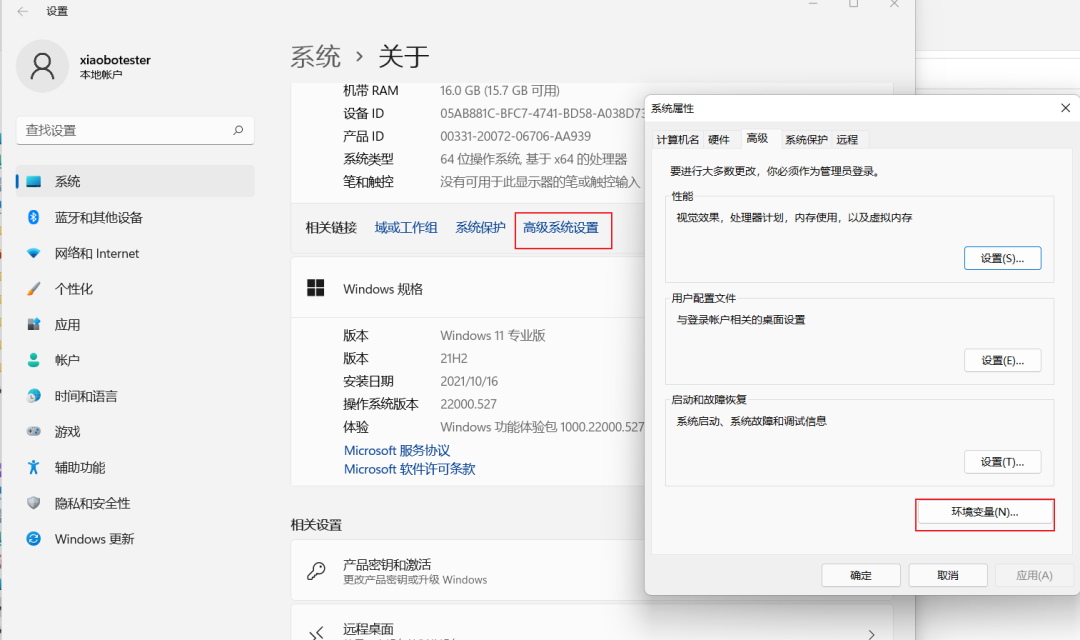The image size is (1080, 640).
Task: Click the gamepad icon for 游戏
Action: point(33,432)
